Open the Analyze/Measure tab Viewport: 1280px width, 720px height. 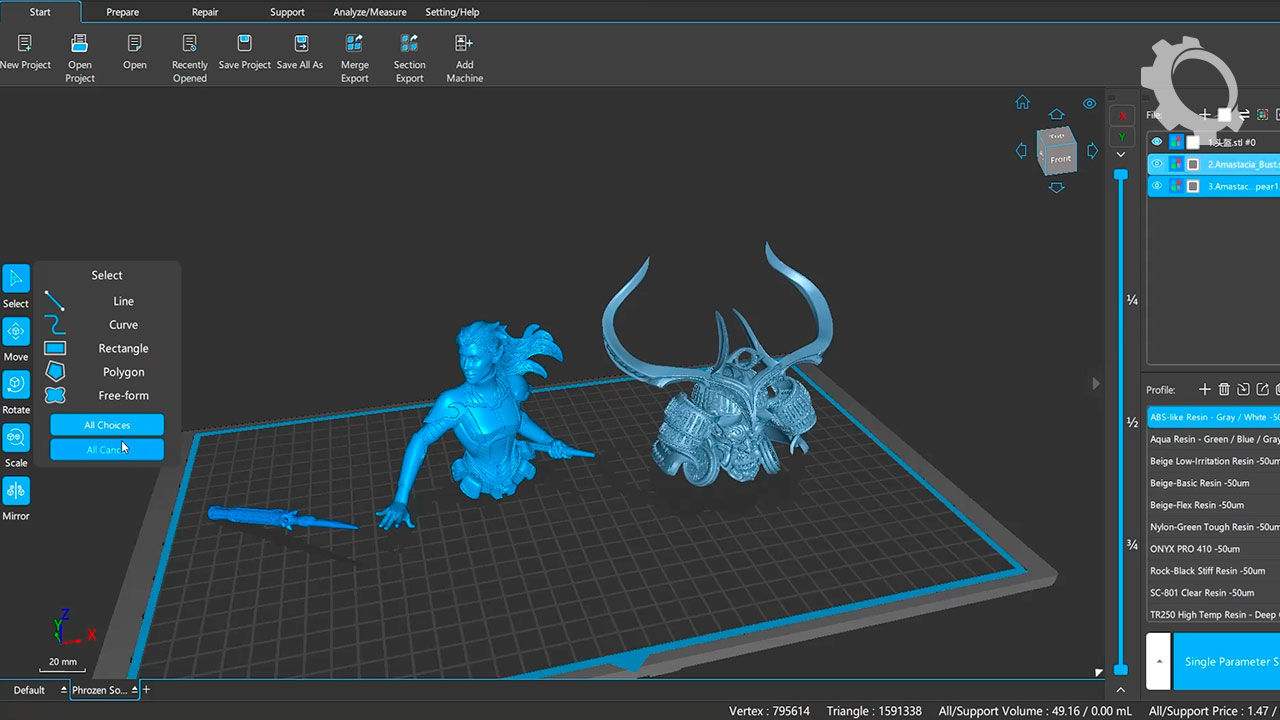pyautogui.click(x=370, y=12)
